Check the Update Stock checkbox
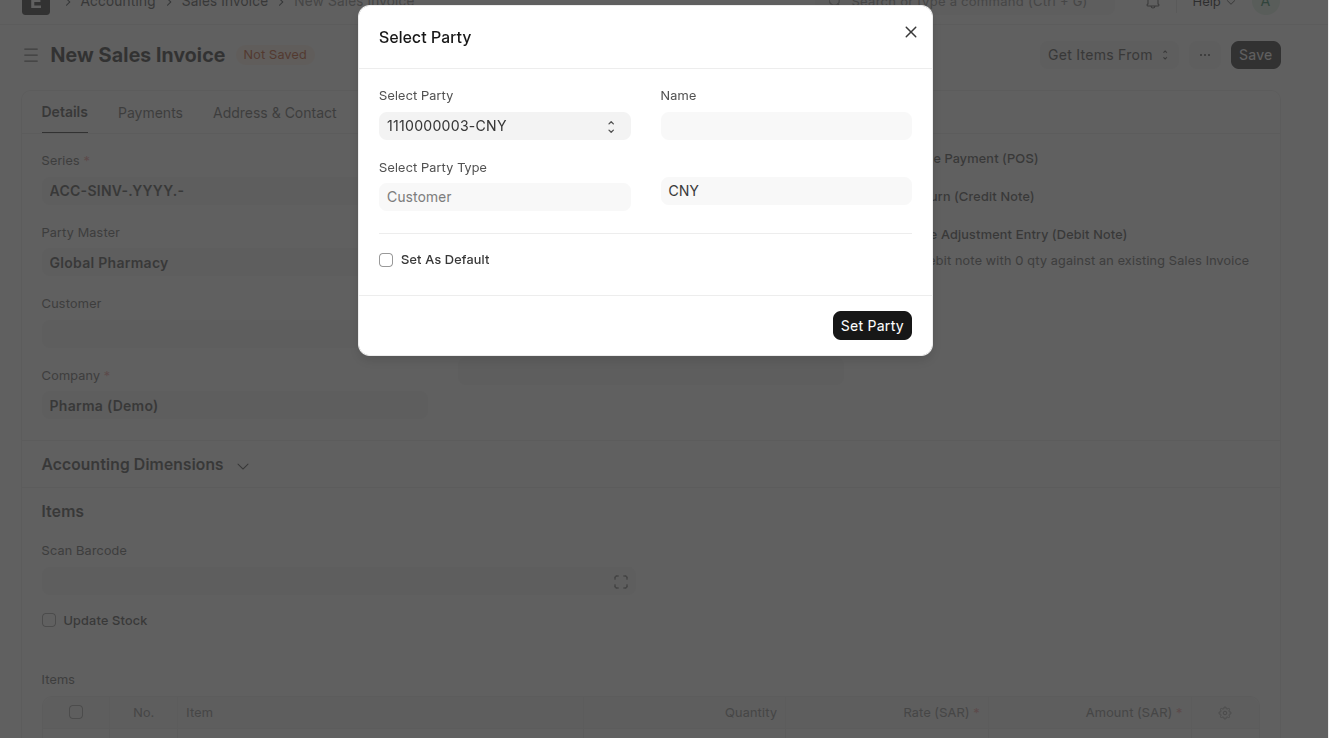This screenshot has width=1329, height=738. (x=49, y=620)
